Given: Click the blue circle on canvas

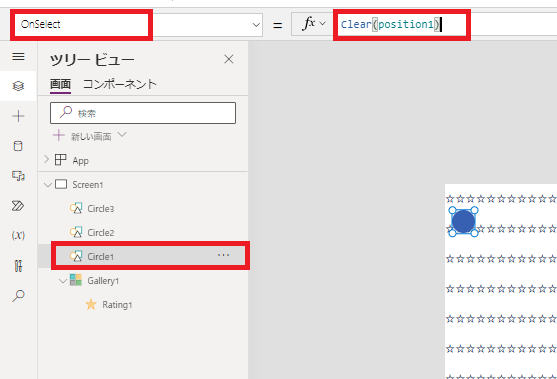Looking at the screenshot, I should tap(463, 221).
